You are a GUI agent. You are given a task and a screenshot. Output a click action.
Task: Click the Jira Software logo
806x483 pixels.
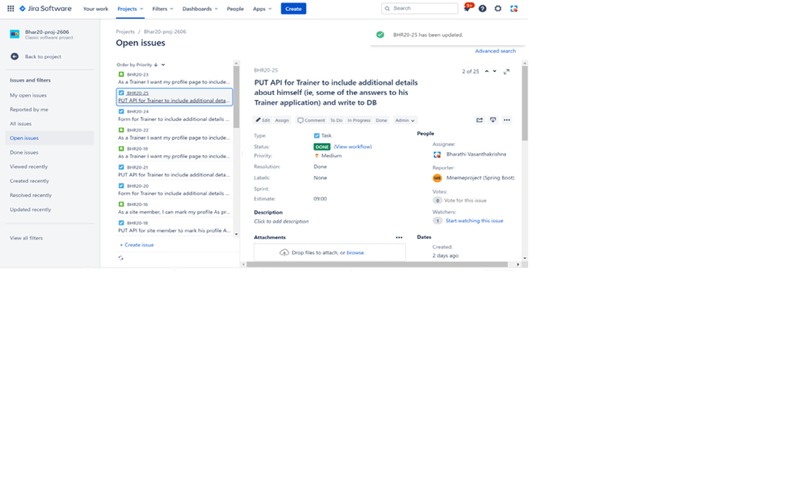pyautogui.click(x=45, y=9)
